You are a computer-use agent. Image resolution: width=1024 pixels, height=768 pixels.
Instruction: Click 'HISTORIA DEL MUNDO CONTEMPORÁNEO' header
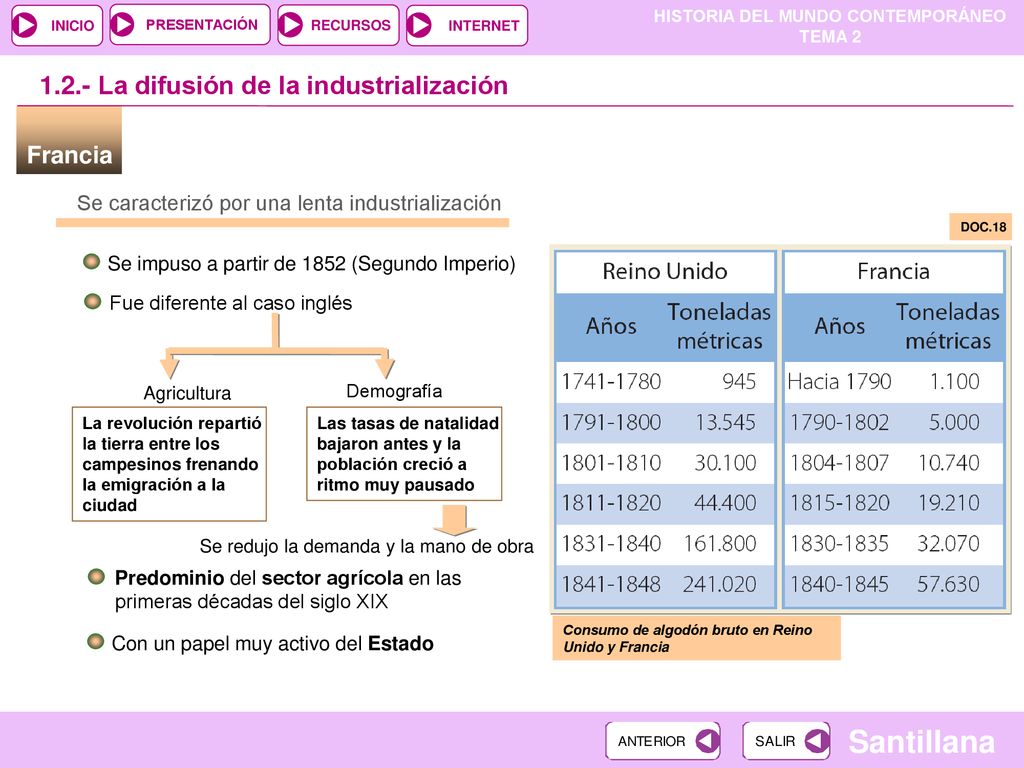(x=829, y=16)
